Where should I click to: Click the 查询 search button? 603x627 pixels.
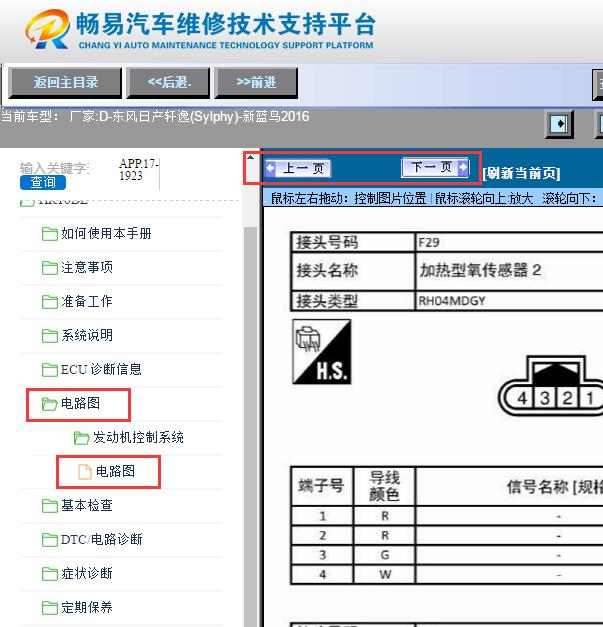coord(43,182)
